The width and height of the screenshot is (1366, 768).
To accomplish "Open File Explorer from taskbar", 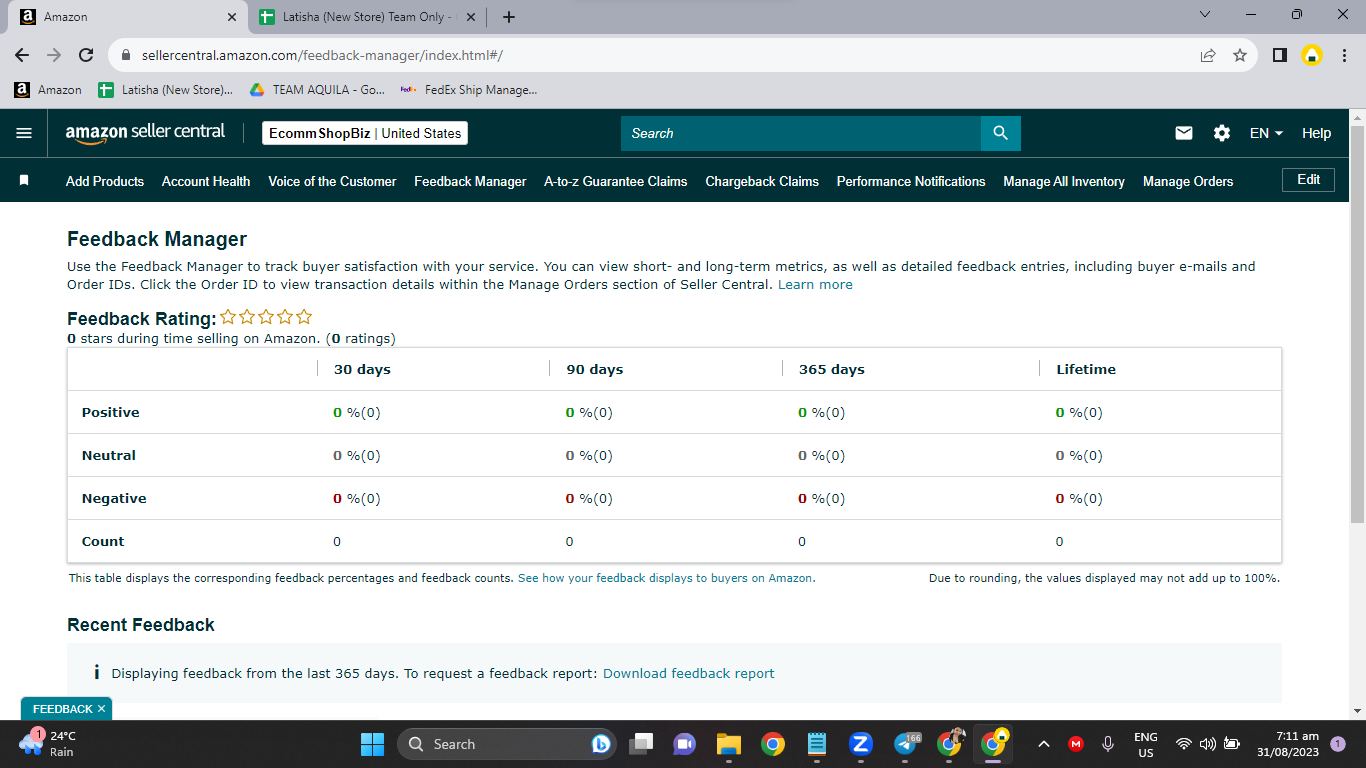I will point(728,744).
